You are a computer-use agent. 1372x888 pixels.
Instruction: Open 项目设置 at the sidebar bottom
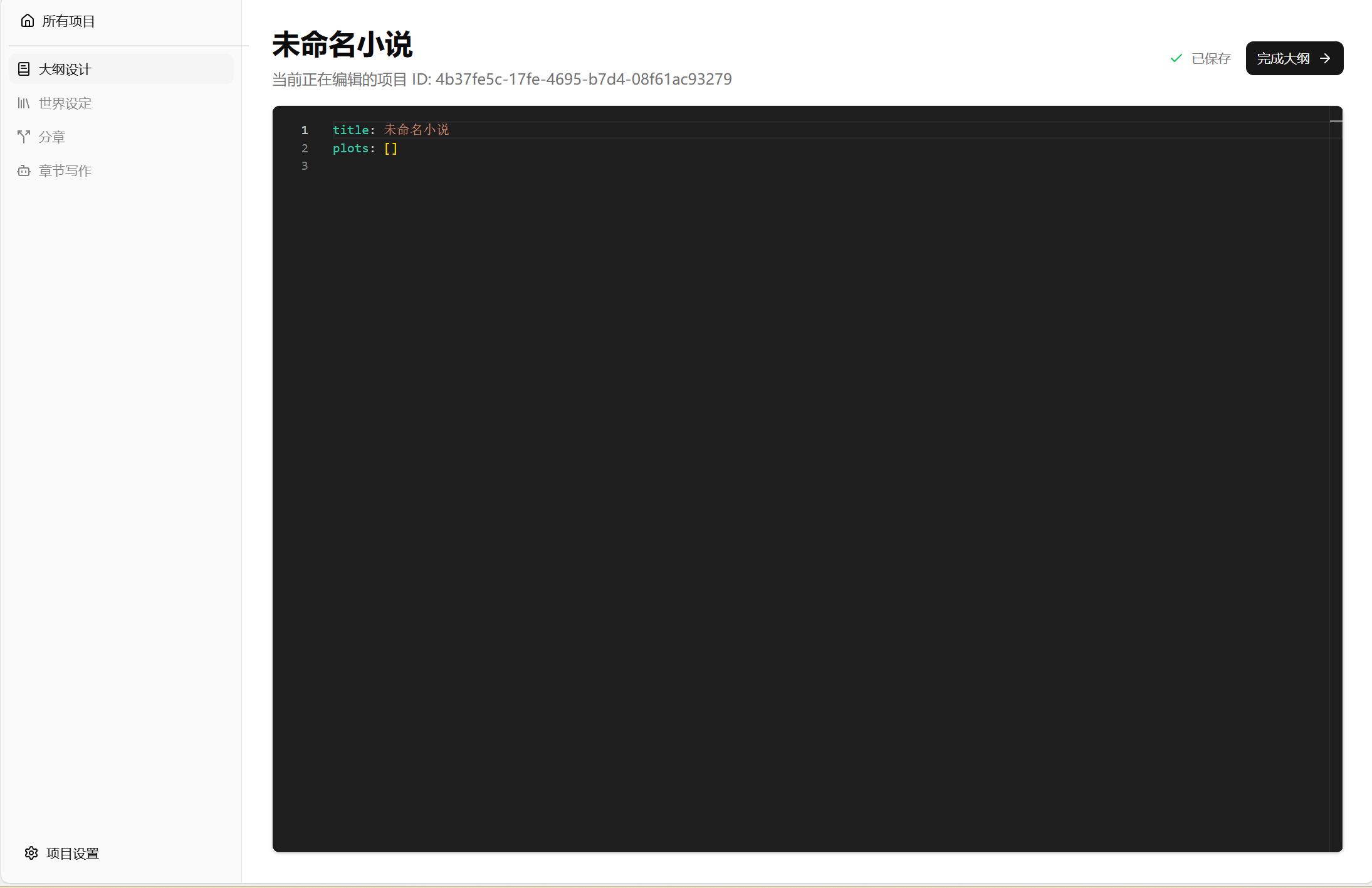[x=71, y=853]
